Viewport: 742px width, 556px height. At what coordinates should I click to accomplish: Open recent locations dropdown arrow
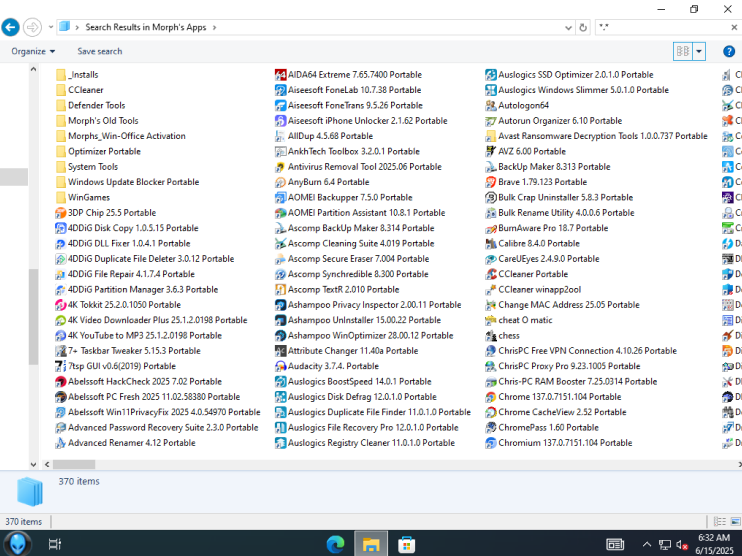click(51, 27)
